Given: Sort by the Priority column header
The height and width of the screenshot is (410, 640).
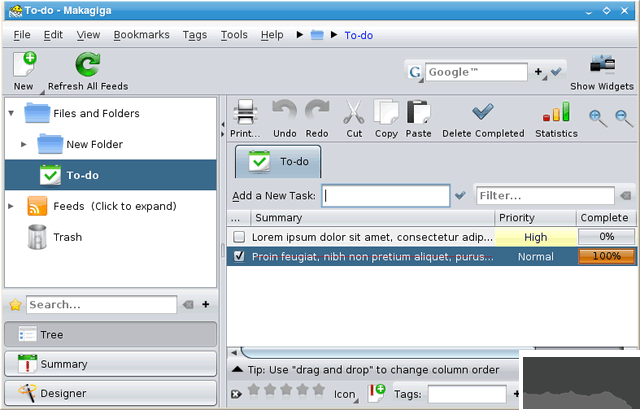Looking at the screenshot, I should pyautogui.click(x=536, y=218).
